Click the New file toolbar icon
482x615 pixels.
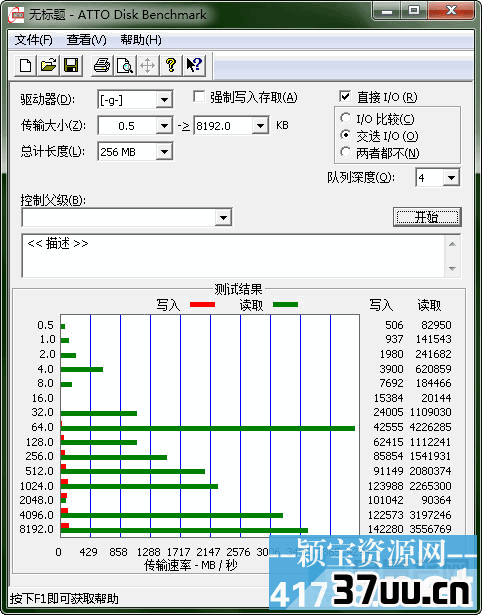25,65
